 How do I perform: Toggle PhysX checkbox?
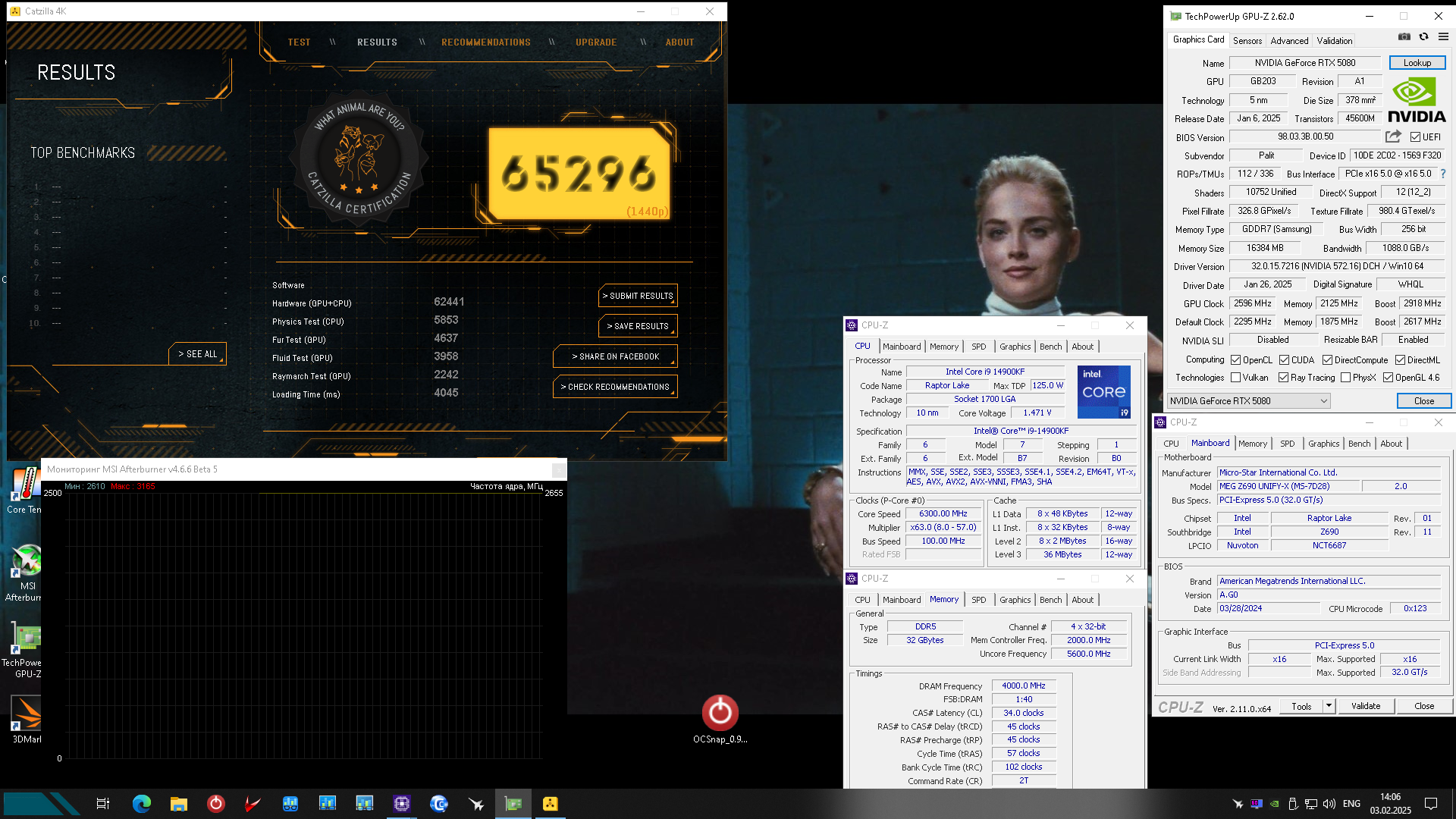tap(1345, 378)
